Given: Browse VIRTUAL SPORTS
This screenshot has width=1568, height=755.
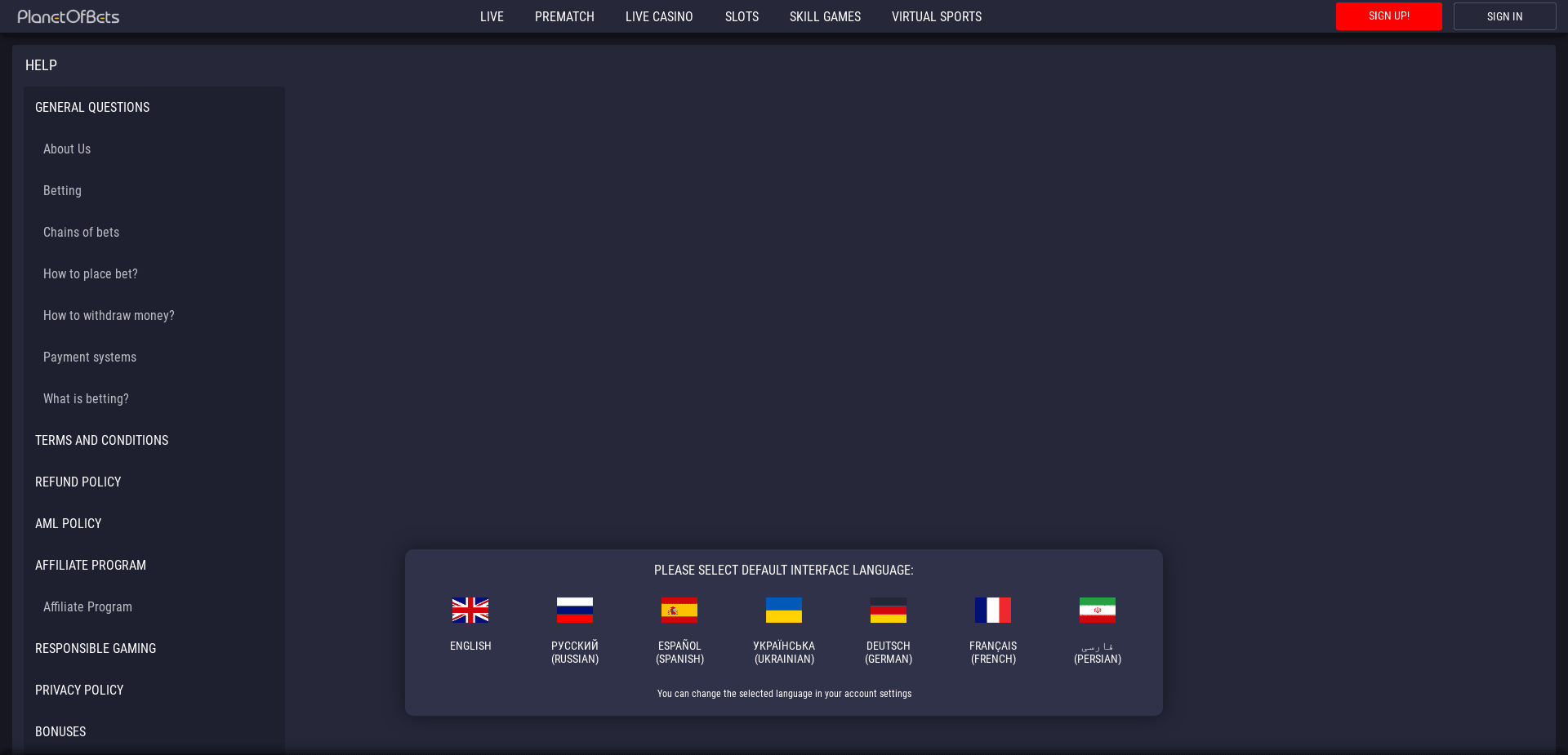Looking at the screenshot, I should click(936, 16).
